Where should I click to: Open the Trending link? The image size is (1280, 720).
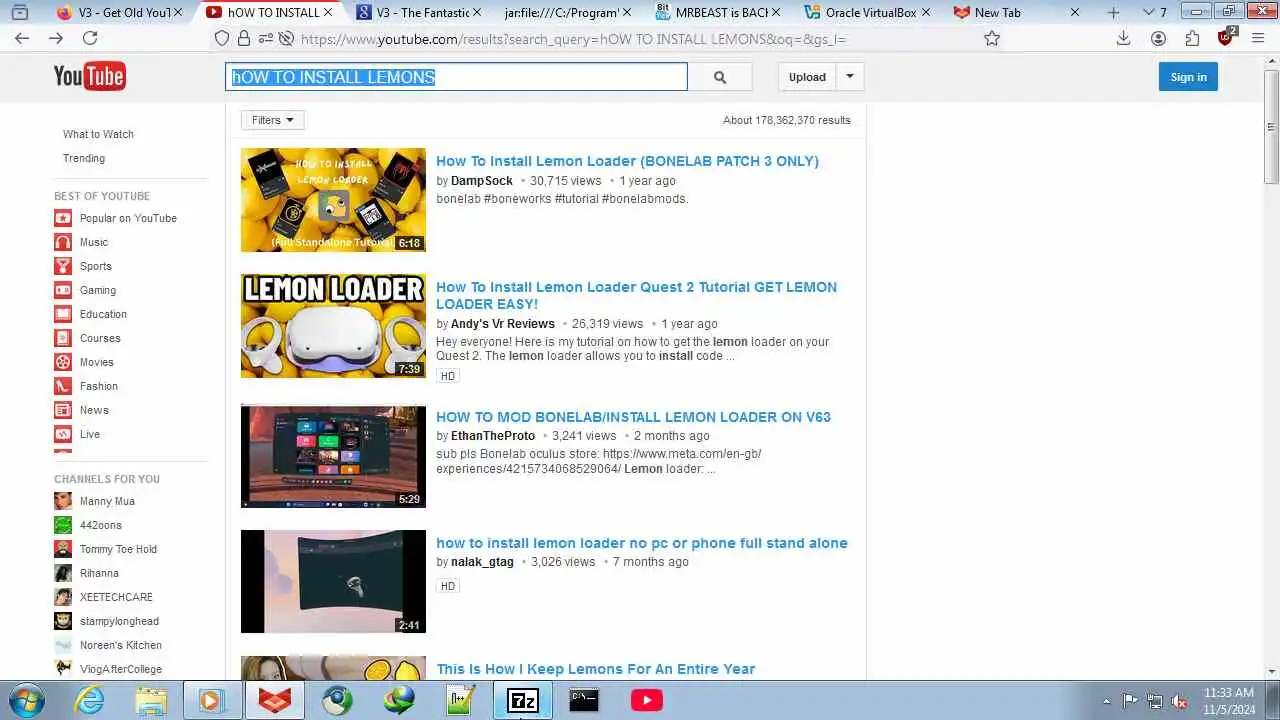[84, 158]
